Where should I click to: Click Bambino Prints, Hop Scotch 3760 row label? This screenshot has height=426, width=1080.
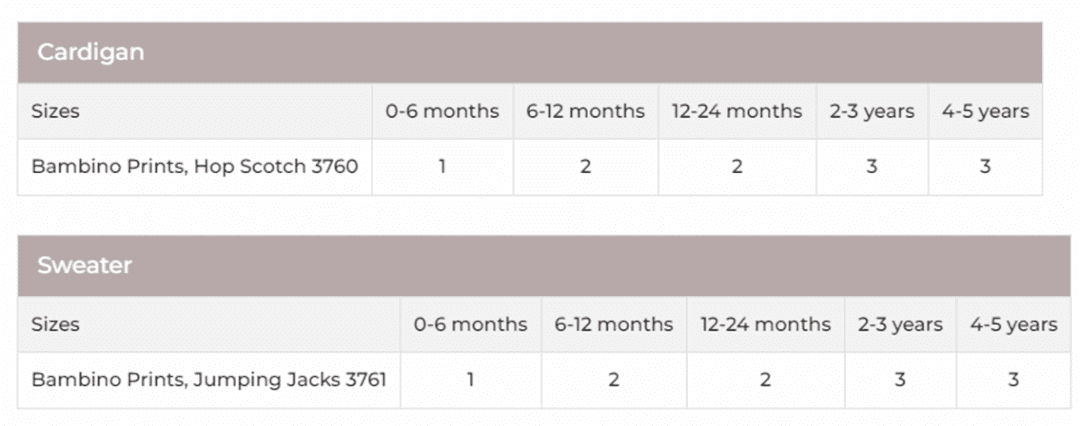pos(194,166)
